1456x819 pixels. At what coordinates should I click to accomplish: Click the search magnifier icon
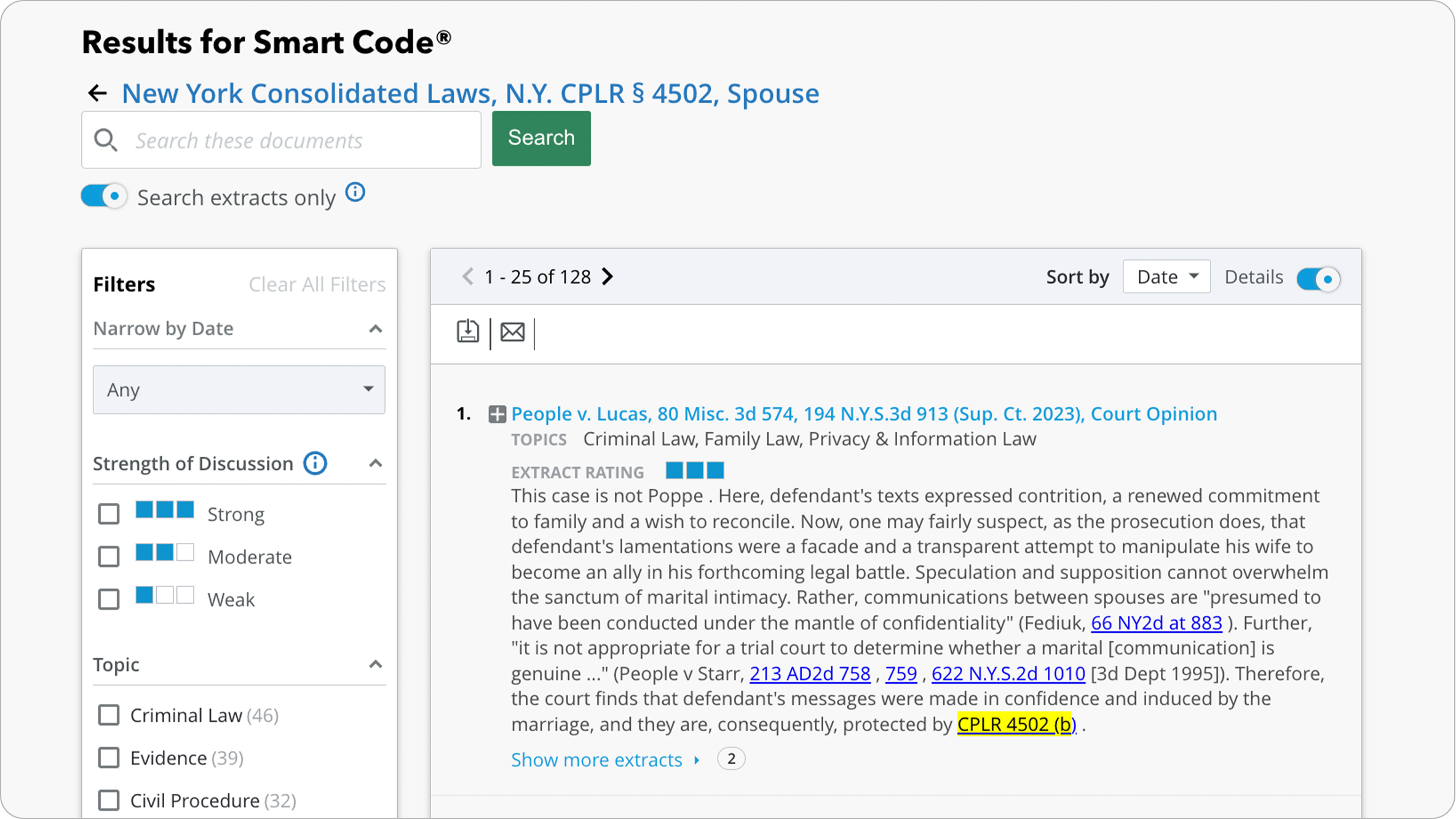tap(106, 140)
